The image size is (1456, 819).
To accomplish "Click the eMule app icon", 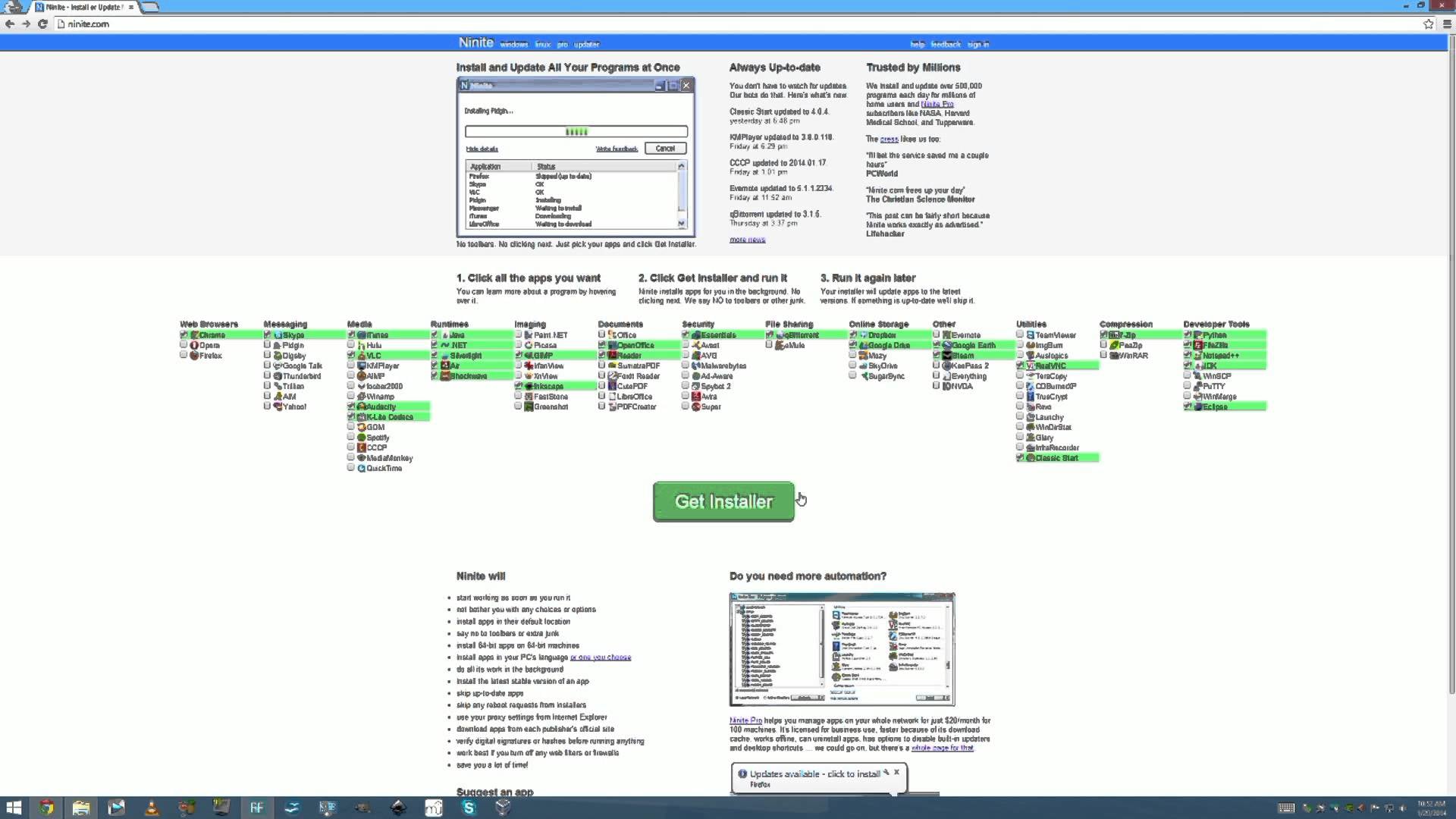I will 780,345.
